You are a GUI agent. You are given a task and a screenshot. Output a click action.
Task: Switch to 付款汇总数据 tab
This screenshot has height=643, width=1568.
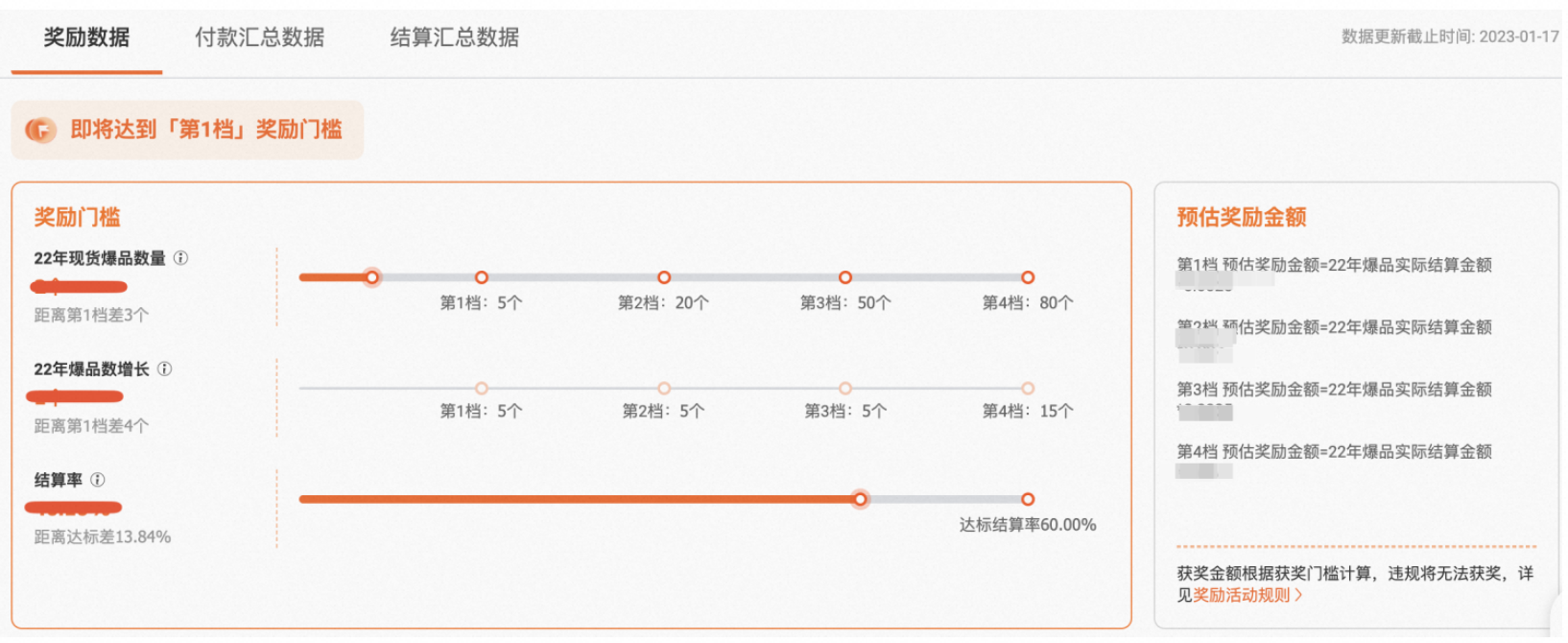(259, 37)
